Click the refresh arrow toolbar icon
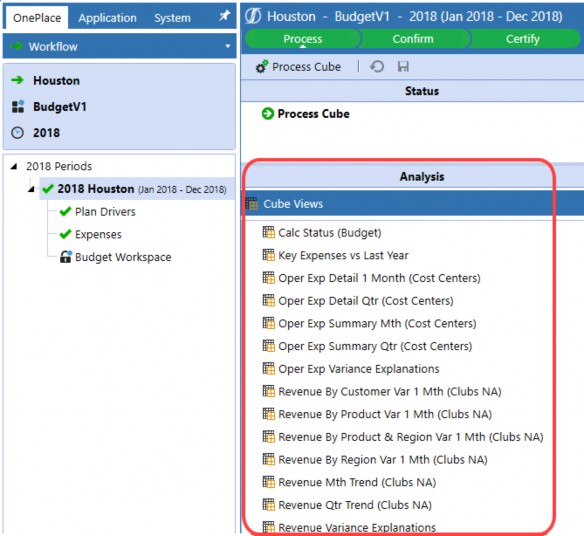The image size is (584, 536). point(377,67)
